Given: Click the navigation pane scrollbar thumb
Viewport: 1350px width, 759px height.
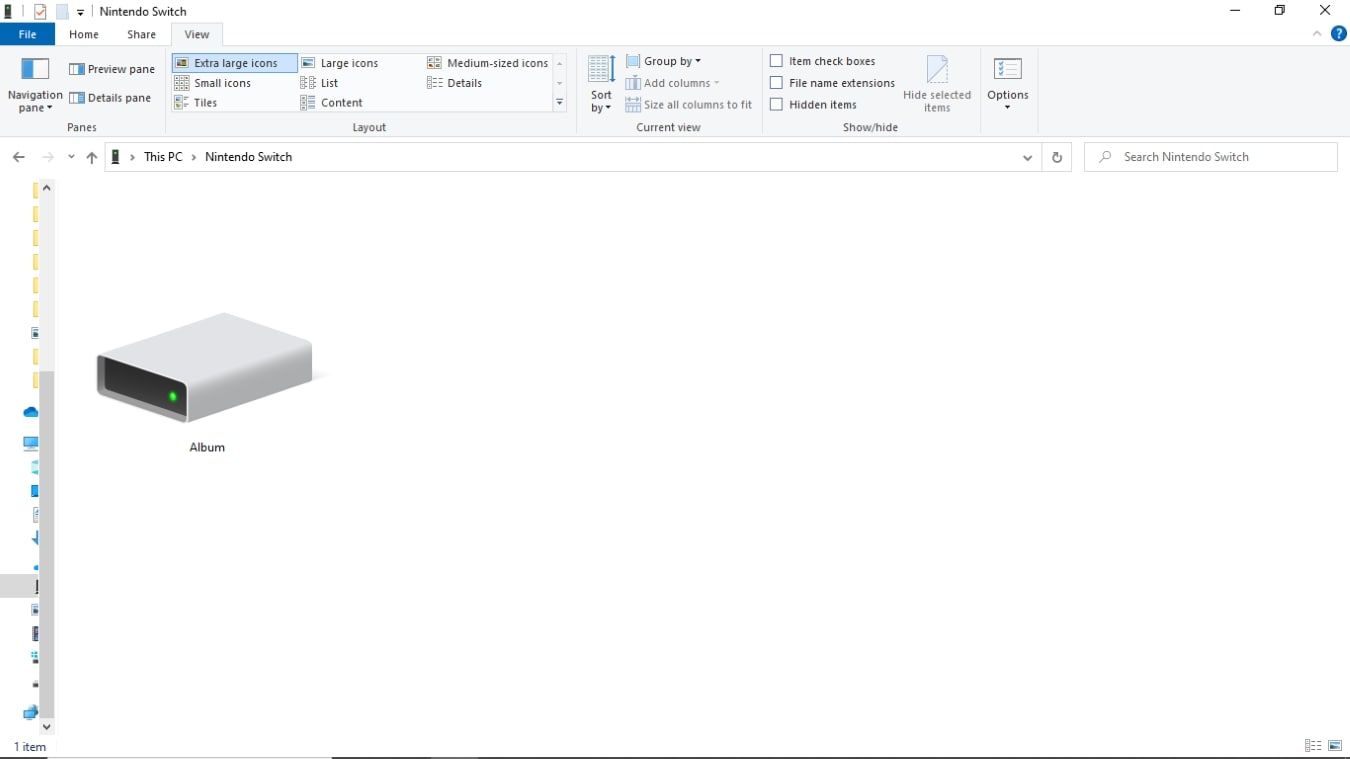Looking at the screenshot, I should click(46, 544).
